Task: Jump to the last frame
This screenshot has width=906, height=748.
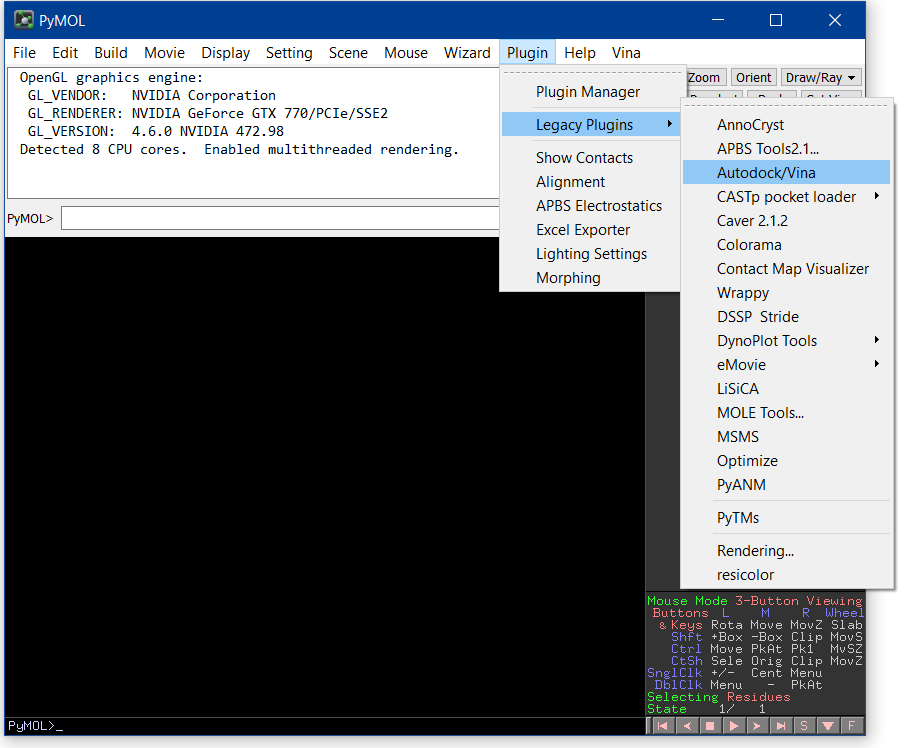Action: [781, 726]
